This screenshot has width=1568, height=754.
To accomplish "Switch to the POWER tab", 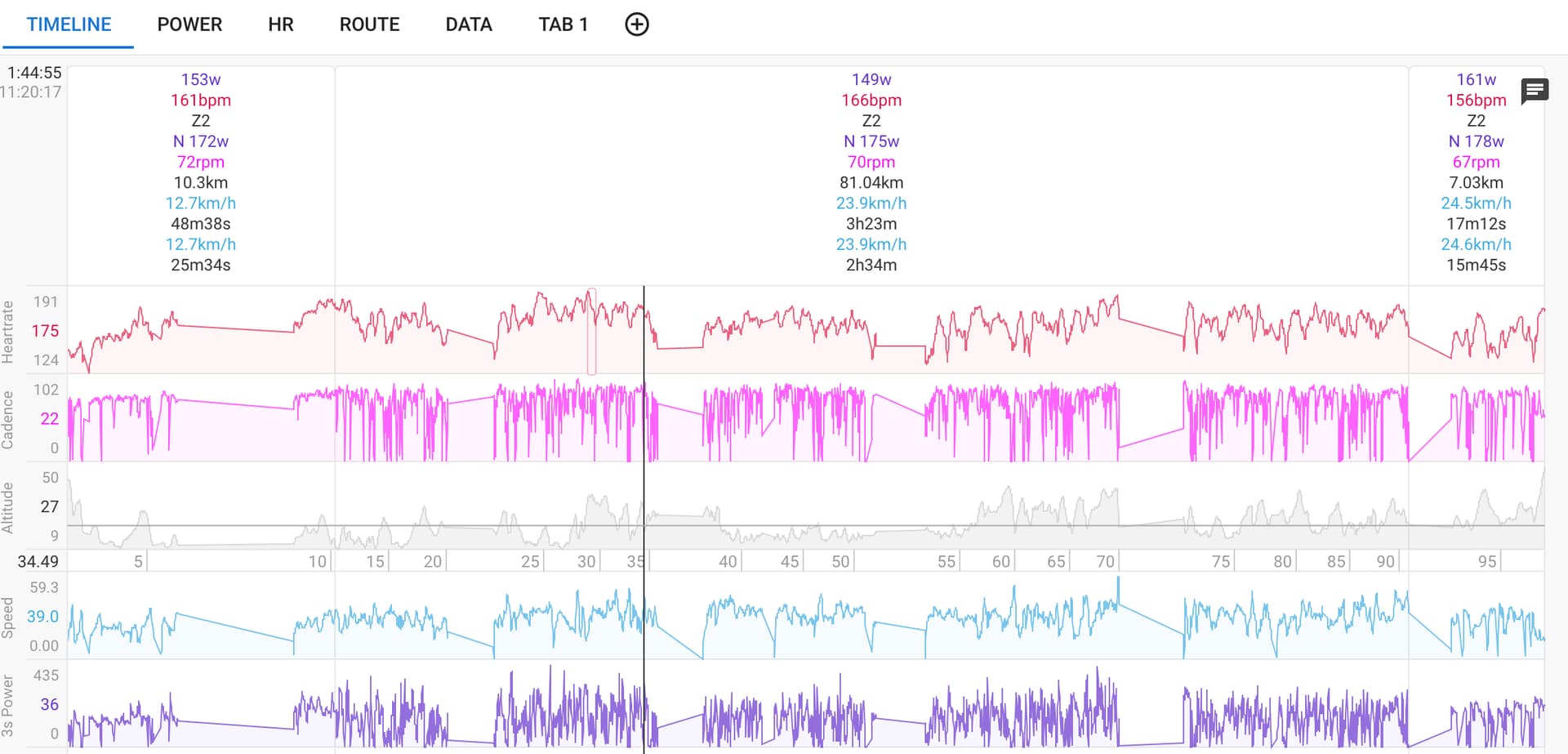I will [189, 25].
